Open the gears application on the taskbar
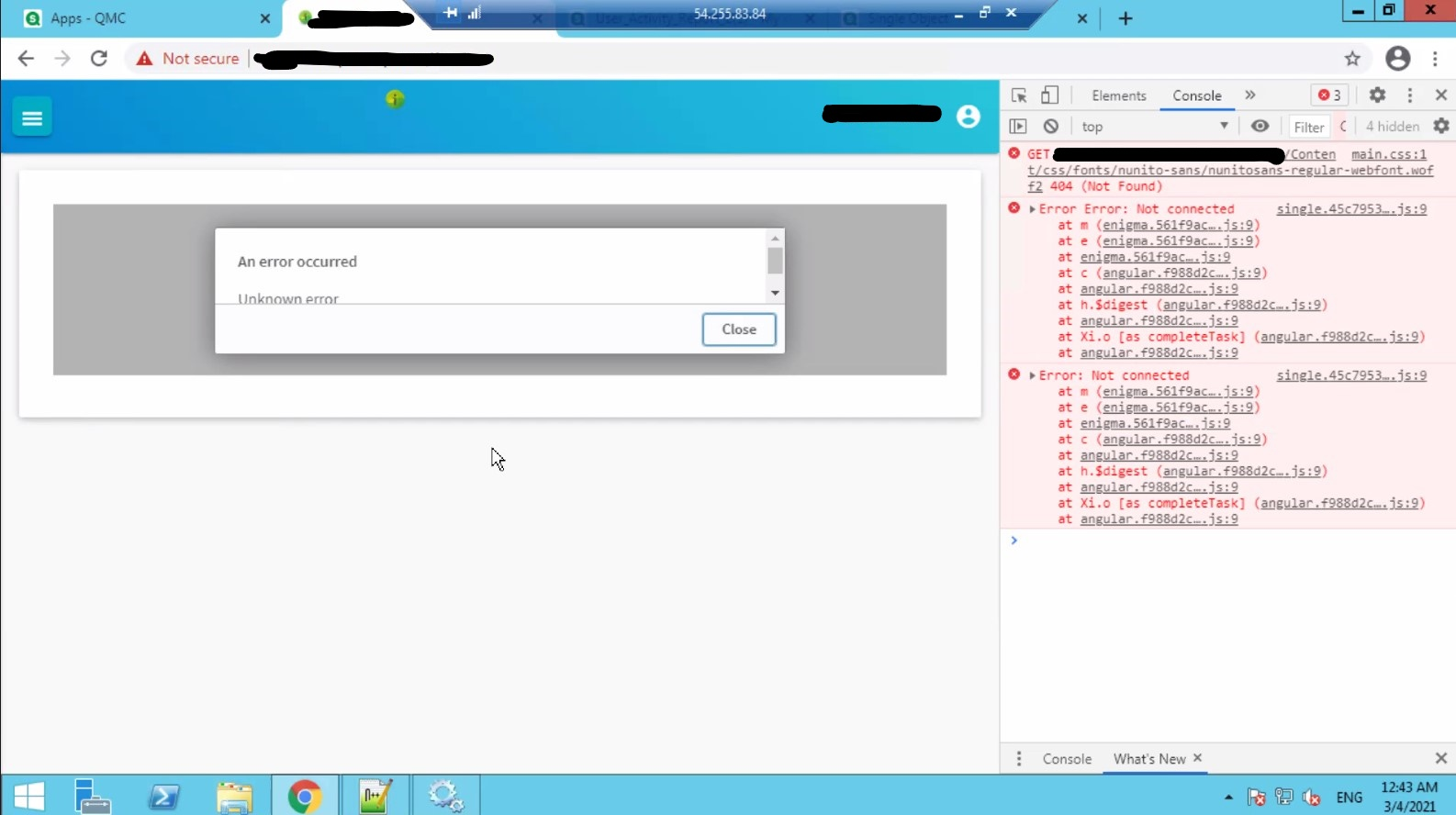 click(445, 796)
